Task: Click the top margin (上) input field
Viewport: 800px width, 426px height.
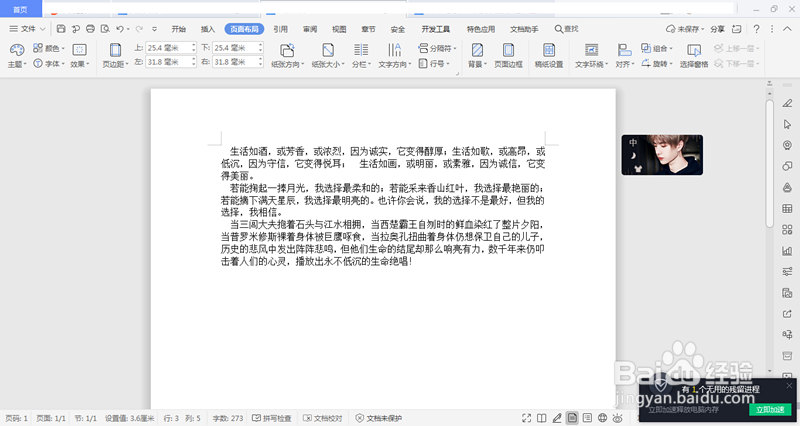Action: [171, 48]
